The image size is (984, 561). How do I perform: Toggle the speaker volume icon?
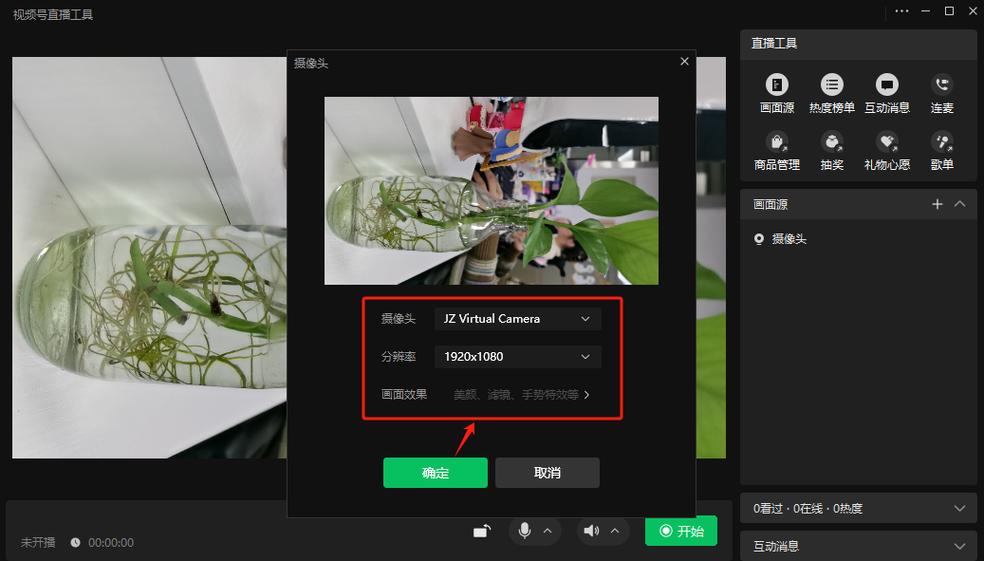[591, 531]
